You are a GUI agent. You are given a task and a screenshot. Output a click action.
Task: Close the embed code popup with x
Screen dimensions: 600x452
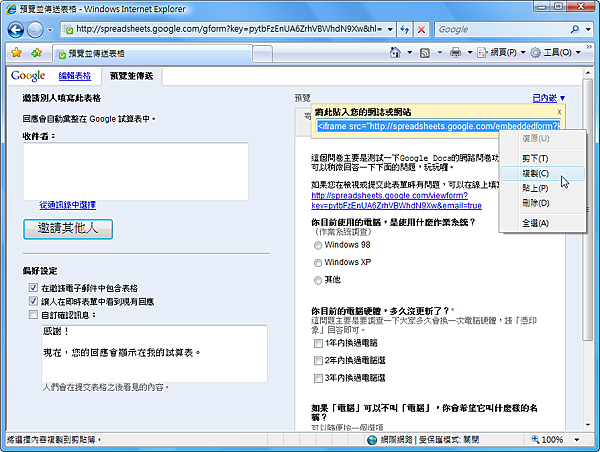coord(559,112)
